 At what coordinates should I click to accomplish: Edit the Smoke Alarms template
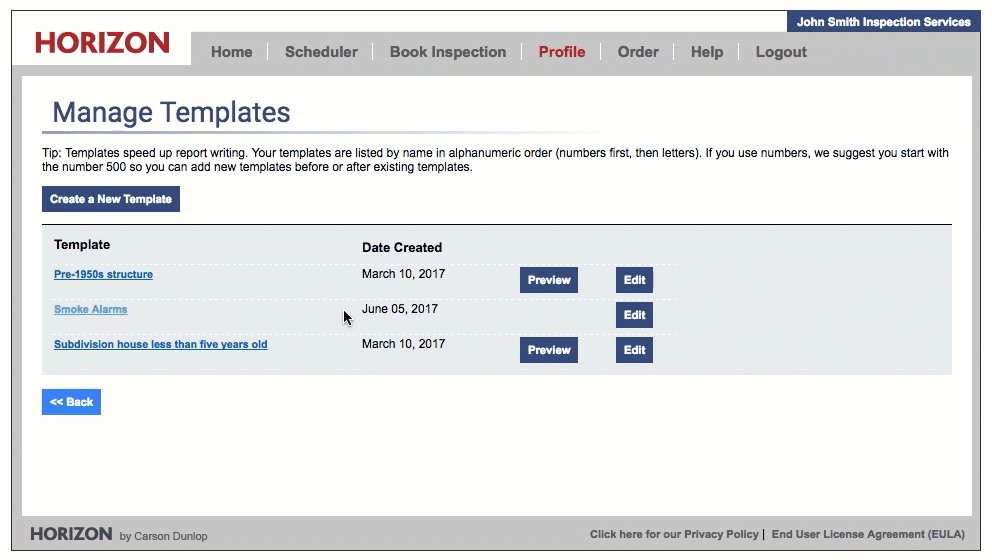(634, 315)
